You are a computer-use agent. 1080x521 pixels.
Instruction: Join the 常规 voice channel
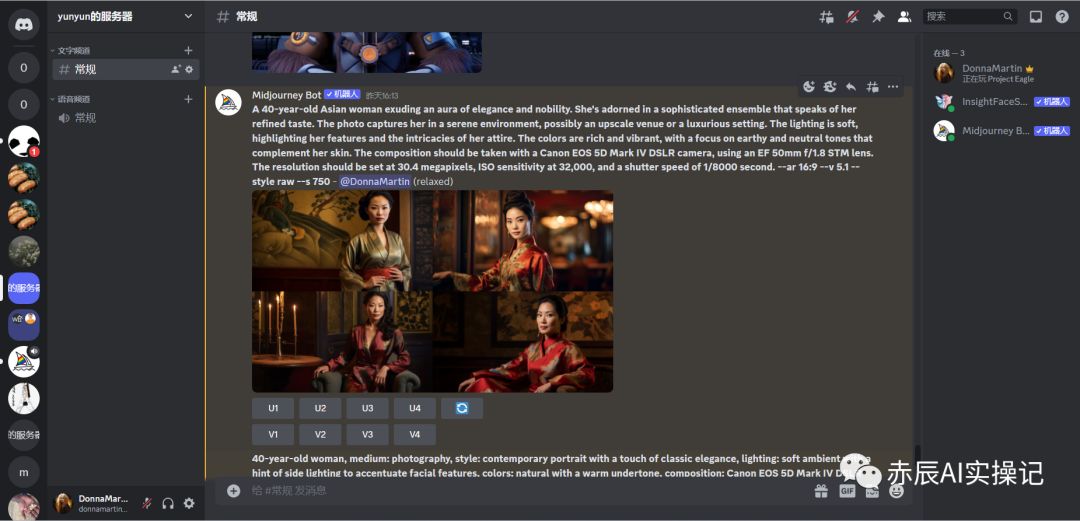(x=85, y=118)
